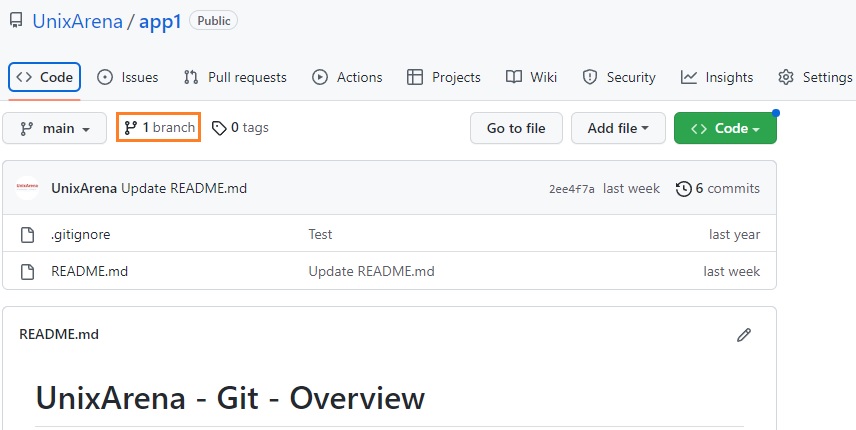The height and width of the screenshot is (430, 856).
Task: View the 0 tags link
Action: coord(240,128)
